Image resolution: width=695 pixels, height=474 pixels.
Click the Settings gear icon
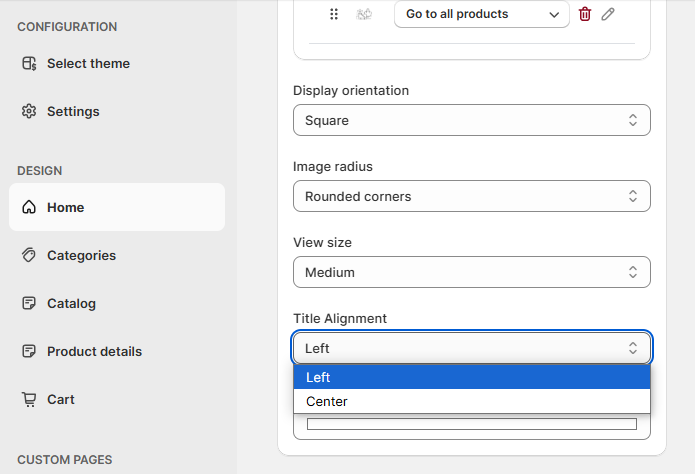[29, 111]
